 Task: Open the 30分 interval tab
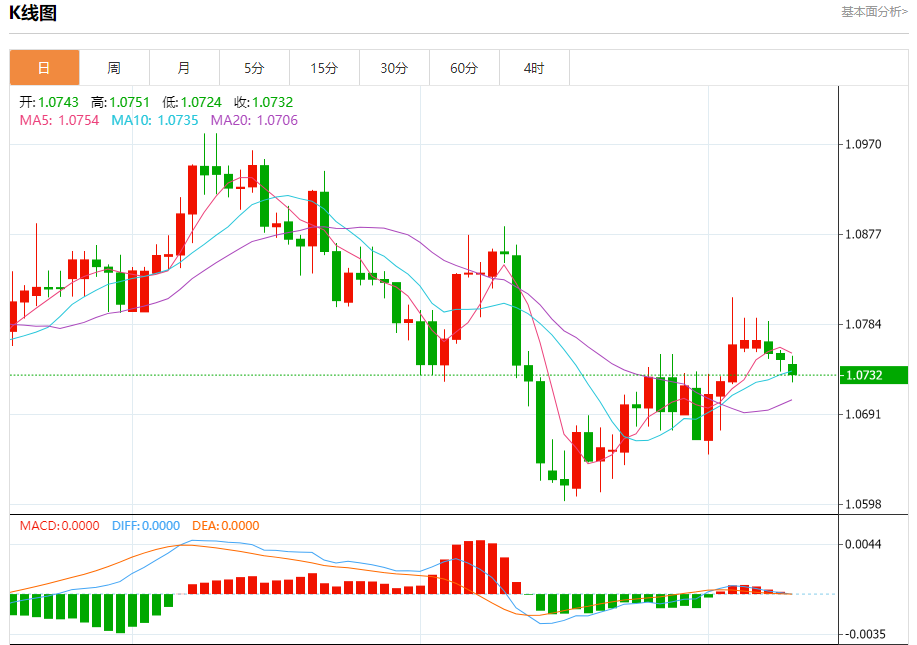point(394,68)
